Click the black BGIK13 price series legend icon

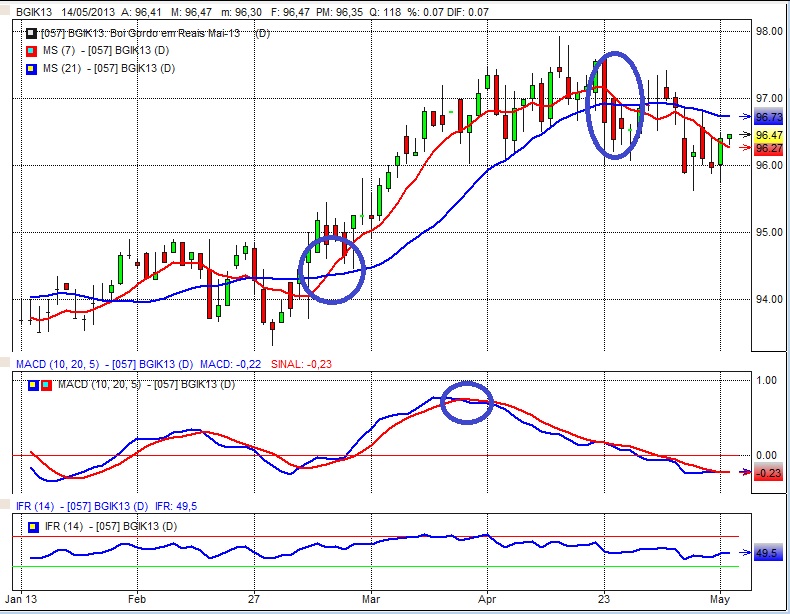click(x=32, y=34)
